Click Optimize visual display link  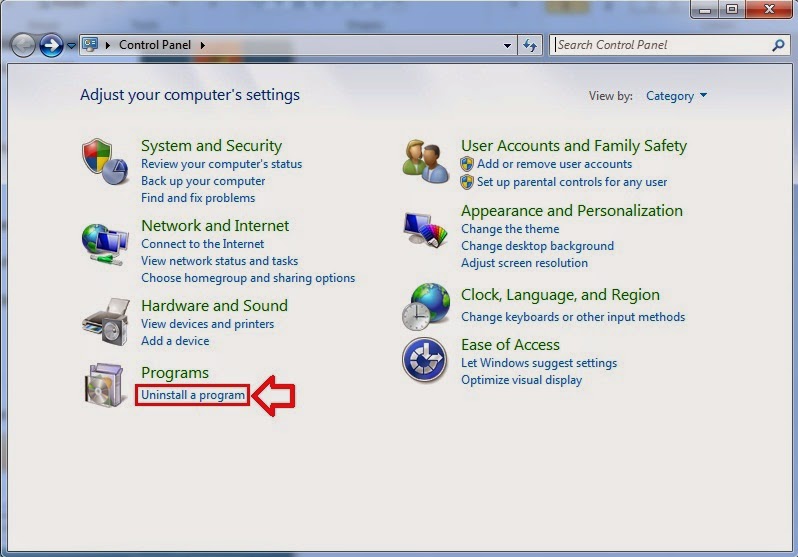pyautogui.click(x=521, y=380)
